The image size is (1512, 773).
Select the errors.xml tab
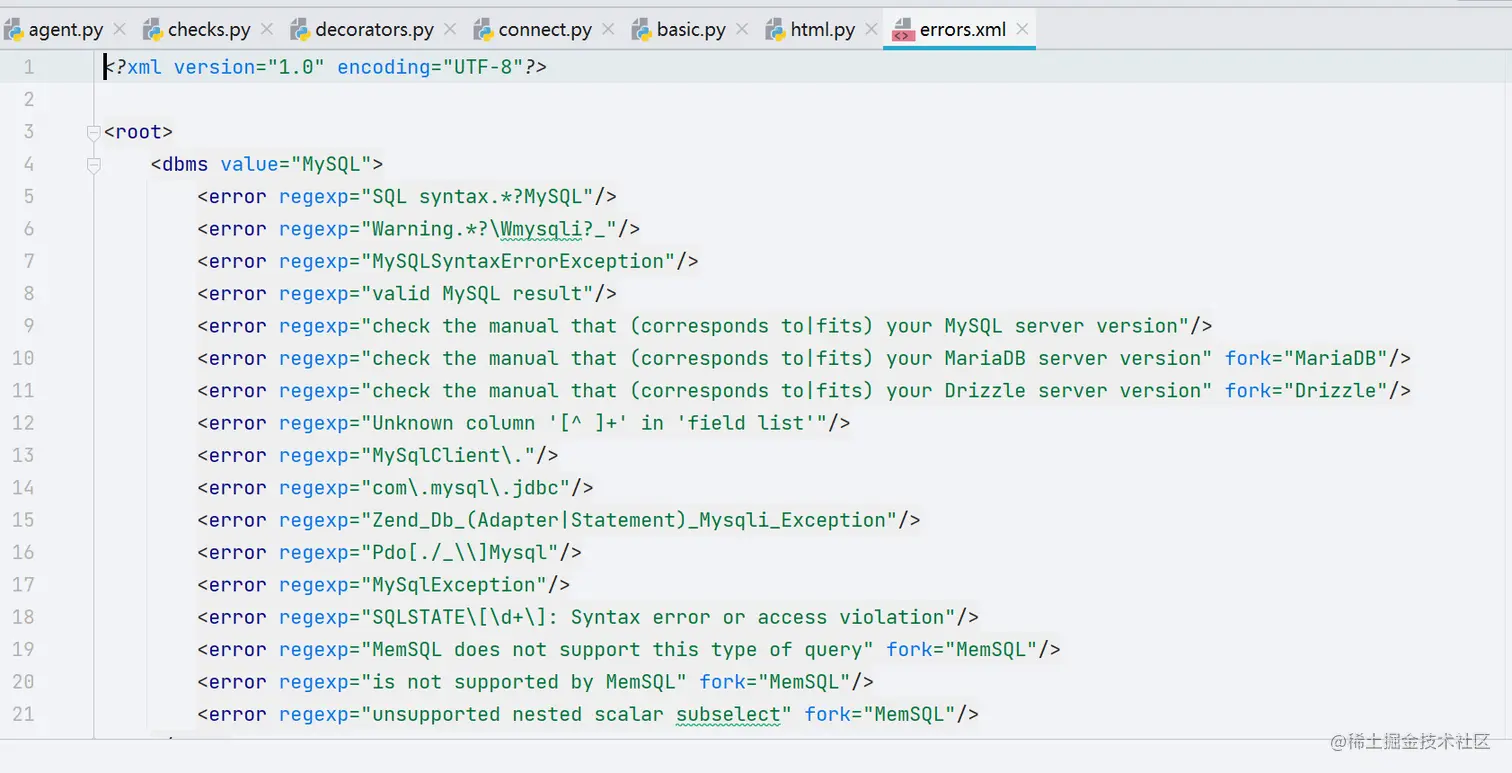[962, 30]
